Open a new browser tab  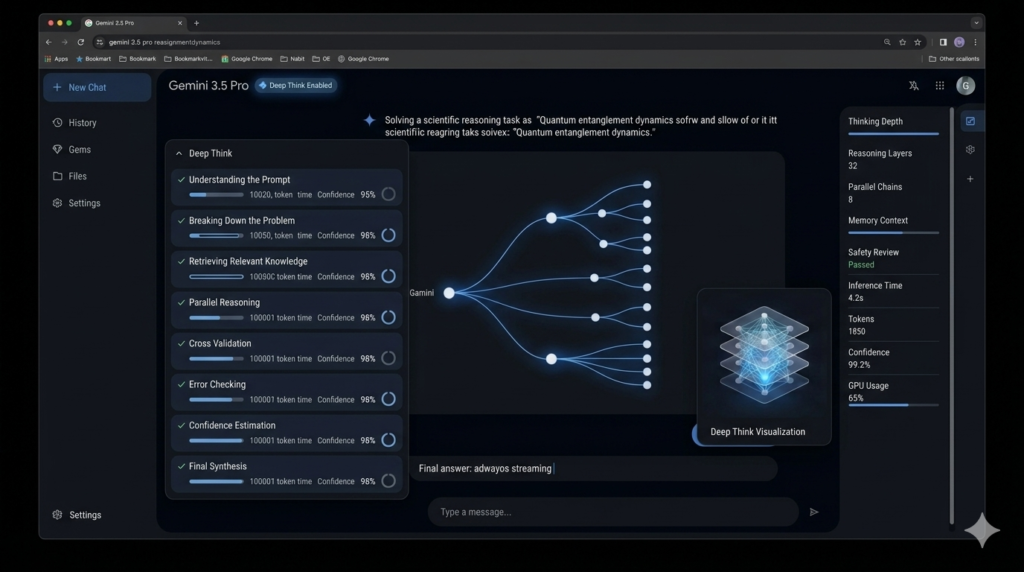click(196, 23)
